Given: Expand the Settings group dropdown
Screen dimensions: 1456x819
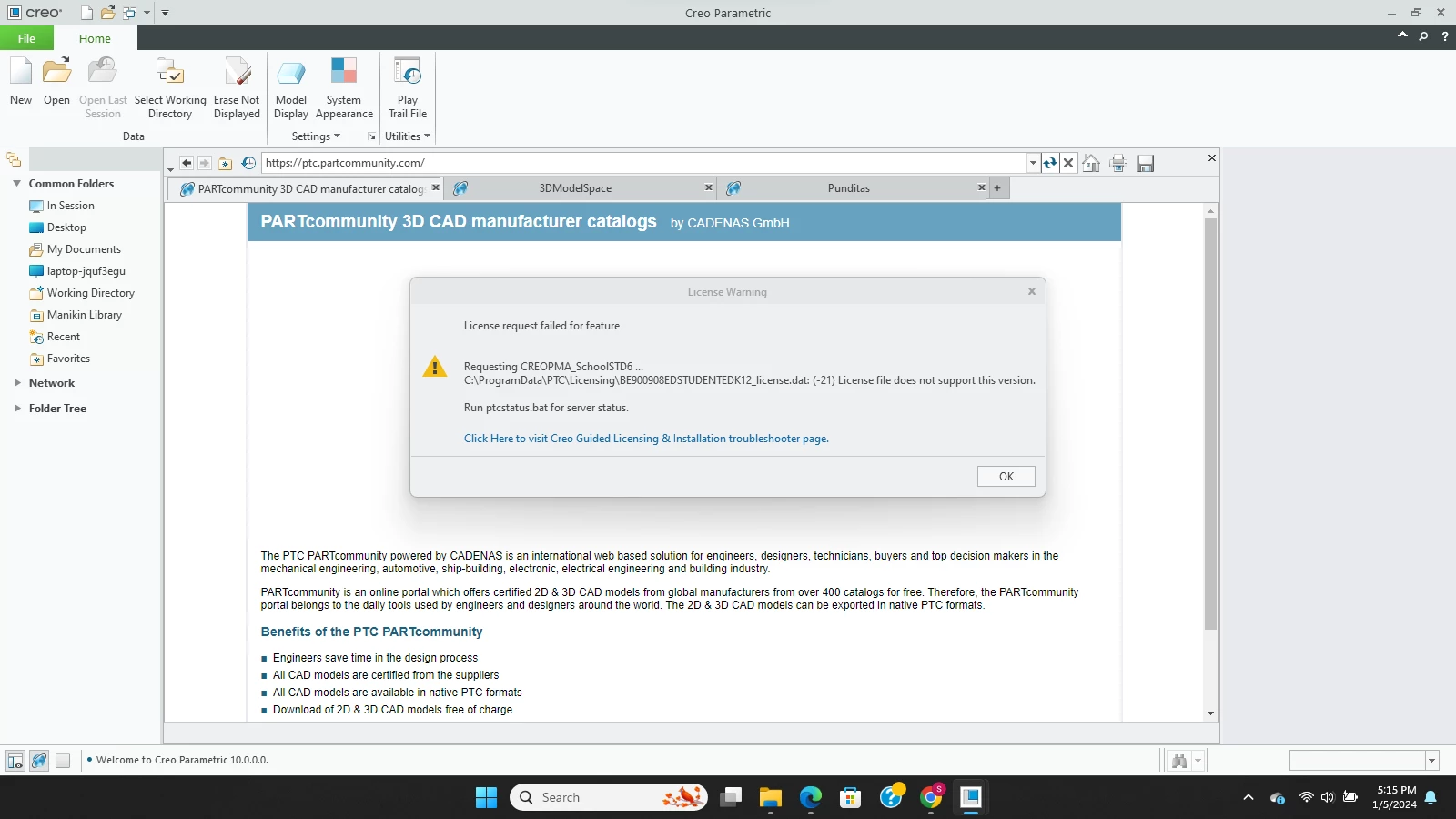Looking at the screenshot, I should [x=316, y=136].
